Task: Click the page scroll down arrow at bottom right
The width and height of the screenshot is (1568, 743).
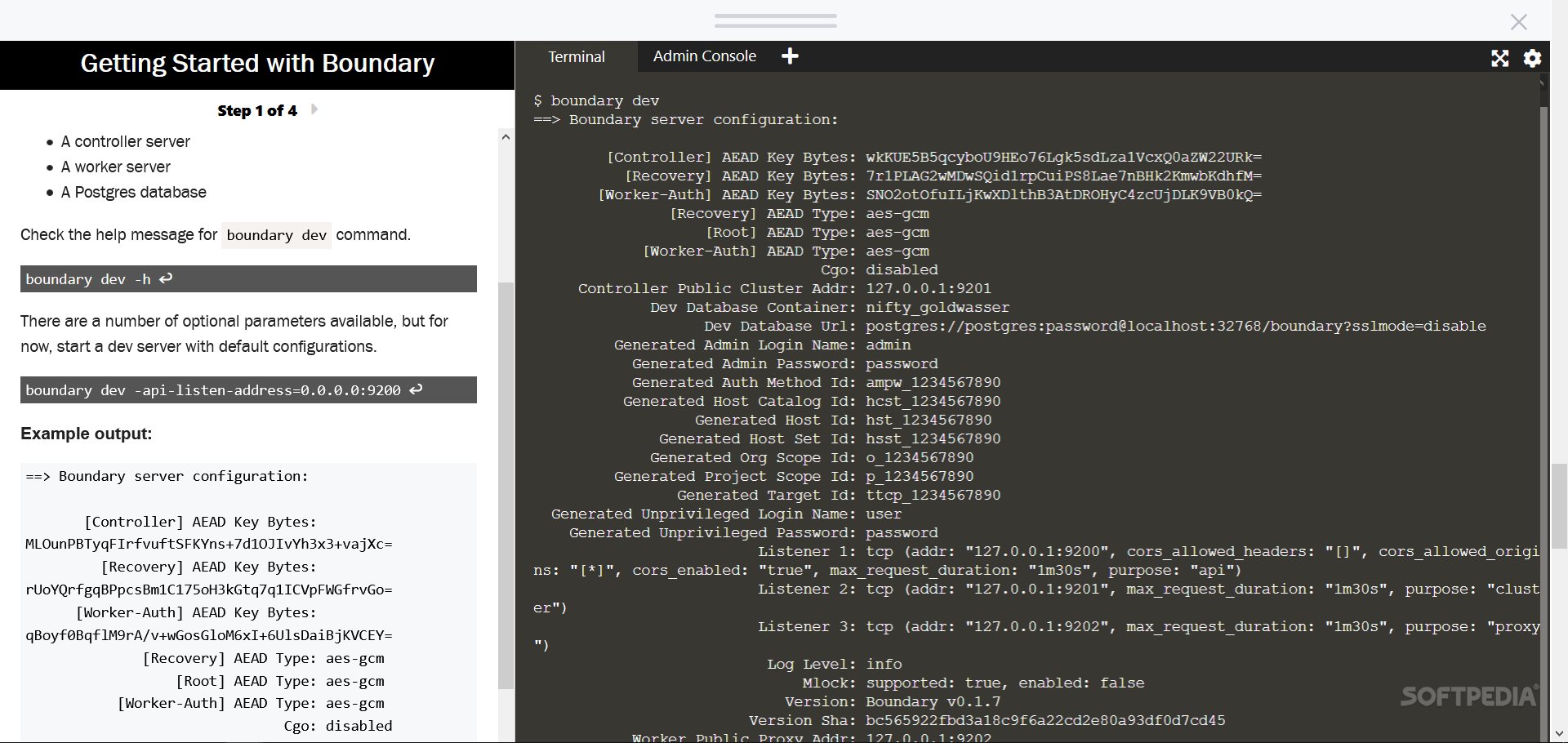Action: [1560, 733]
